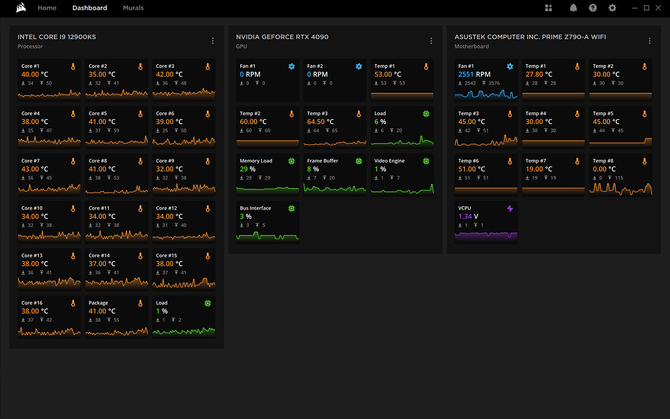Click thermometer icon on GPU Temp #3 card

(x=359, y=114)
